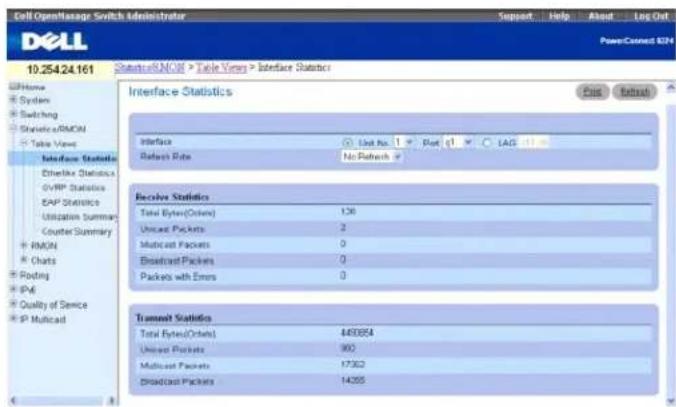676x407 pixels.
Task: Open the Refresh Rate dropdown
Action: (372, 157)
